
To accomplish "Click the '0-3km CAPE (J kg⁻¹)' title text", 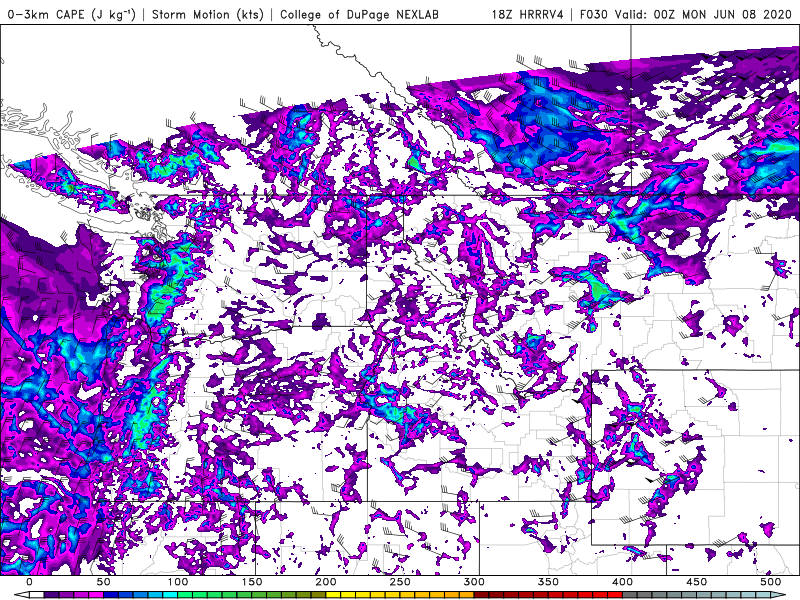I will [72, 14].
